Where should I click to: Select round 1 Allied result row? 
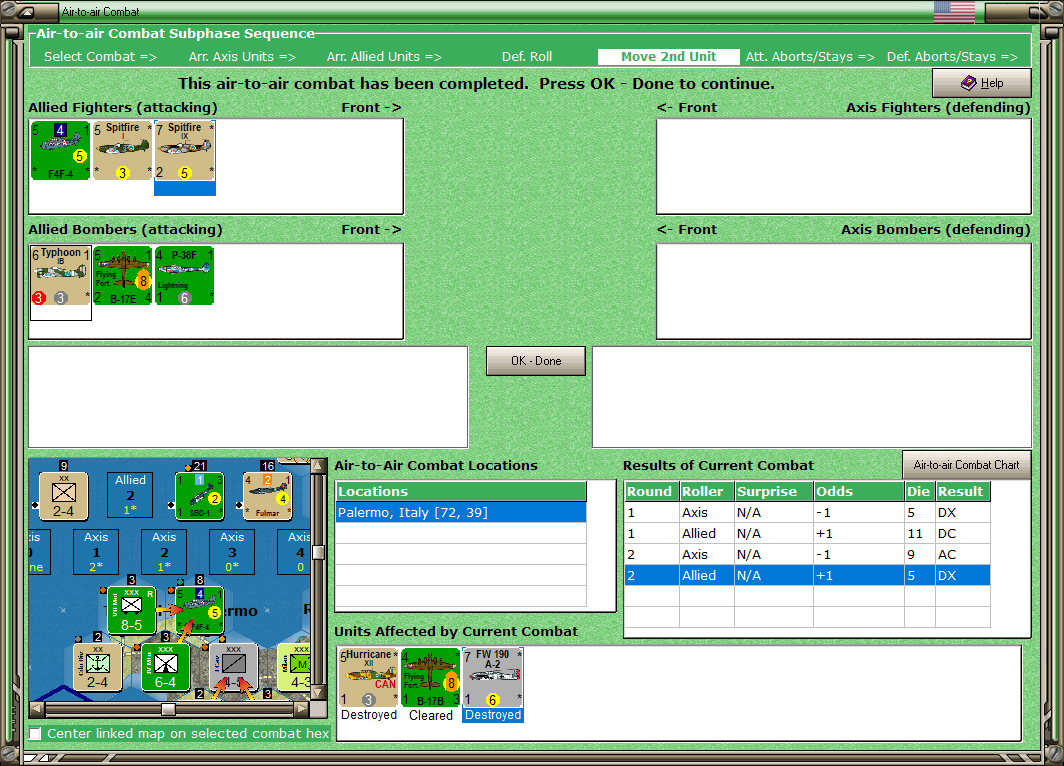(x=807, y=533)
